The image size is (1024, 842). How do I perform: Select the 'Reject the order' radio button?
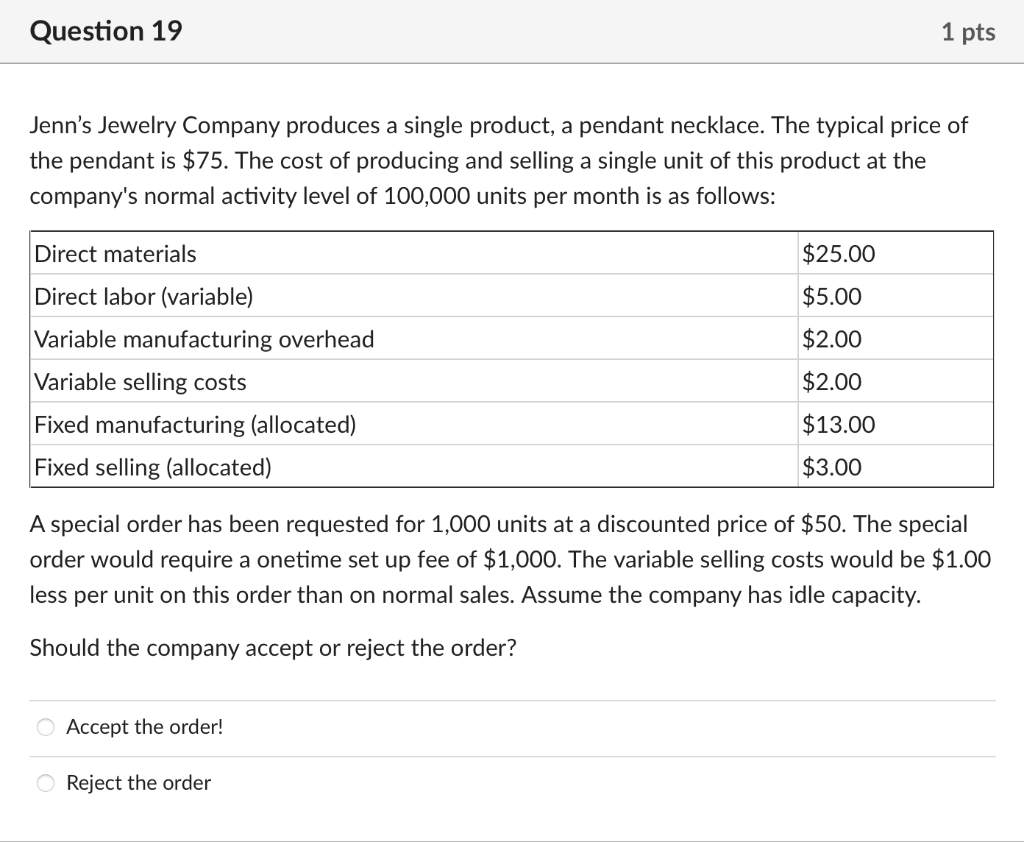(x=45, y=784)
